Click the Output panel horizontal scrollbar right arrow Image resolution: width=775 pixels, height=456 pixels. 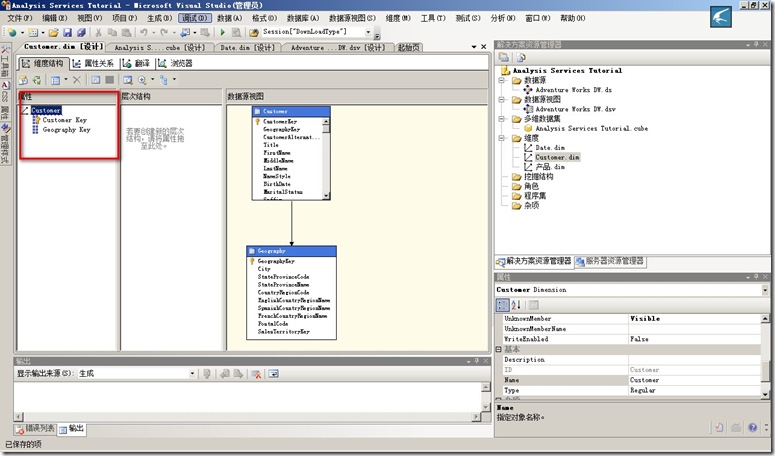[476, 416]
